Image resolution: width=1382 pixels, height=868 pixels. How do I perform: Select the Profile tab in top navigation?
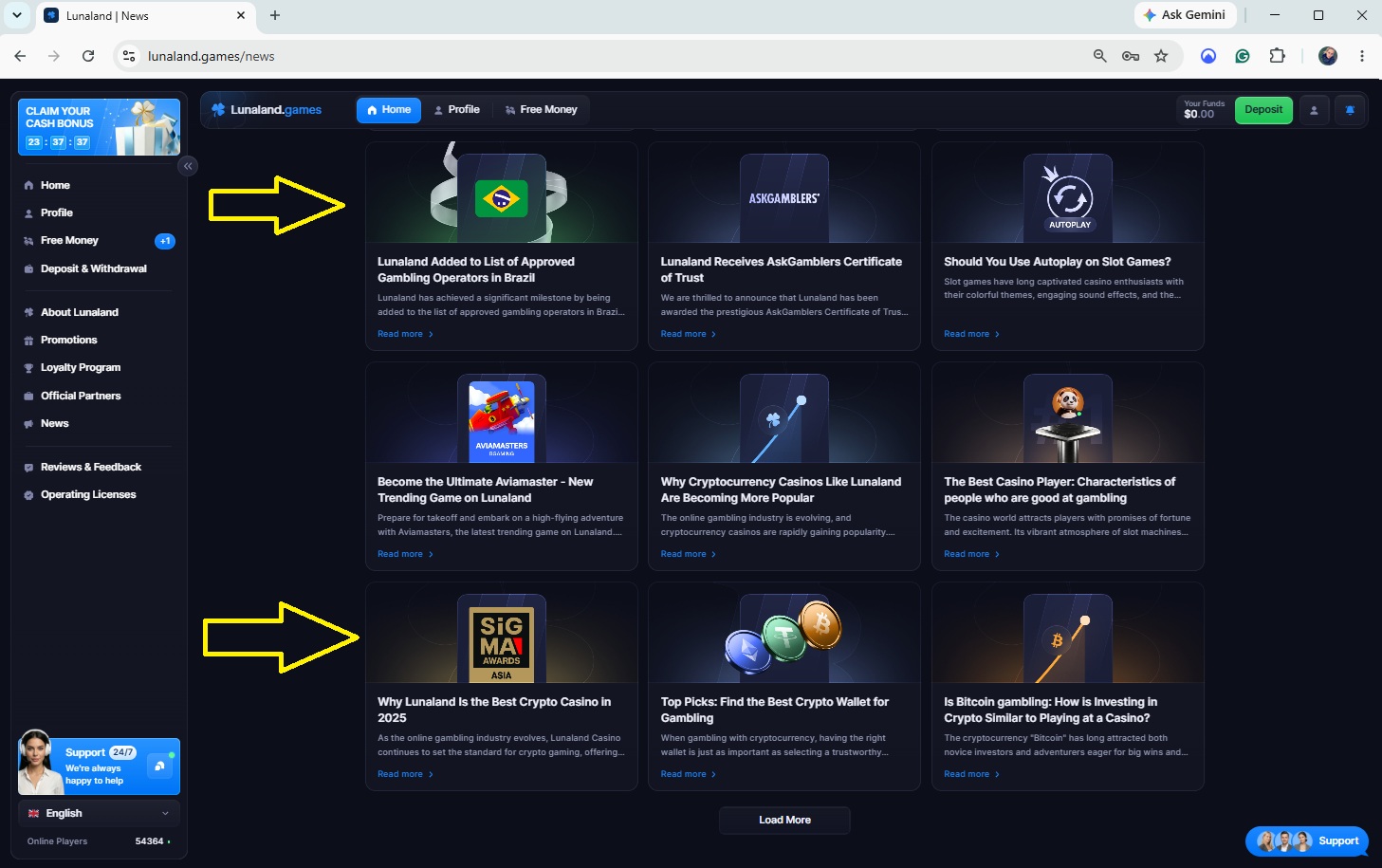[x=456, y=110]
